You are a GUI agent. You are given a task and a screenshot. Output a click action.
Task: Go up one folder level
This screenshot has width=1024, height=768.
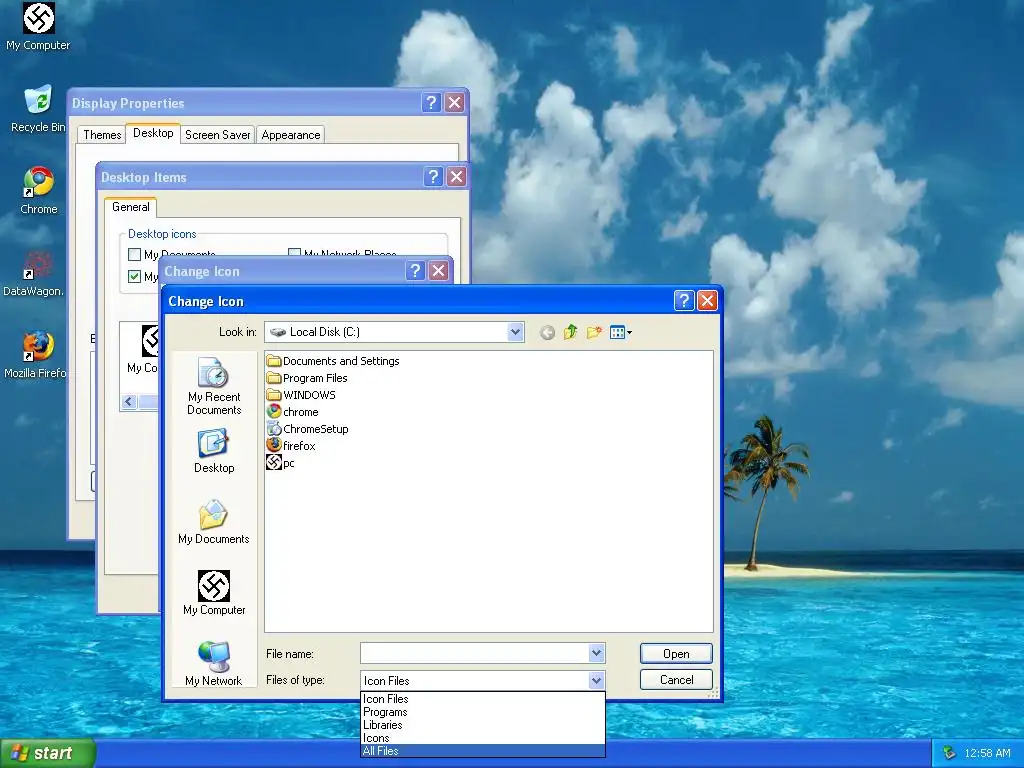click(571, 332)
